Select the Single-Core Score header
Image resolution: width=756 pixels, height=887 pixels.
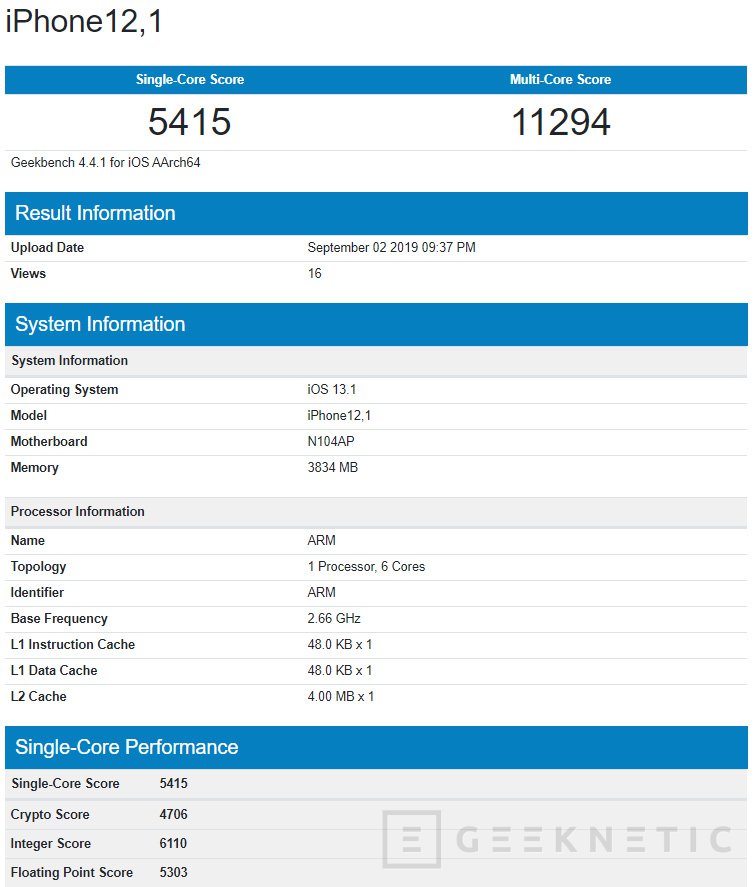(x=190, y=79)
